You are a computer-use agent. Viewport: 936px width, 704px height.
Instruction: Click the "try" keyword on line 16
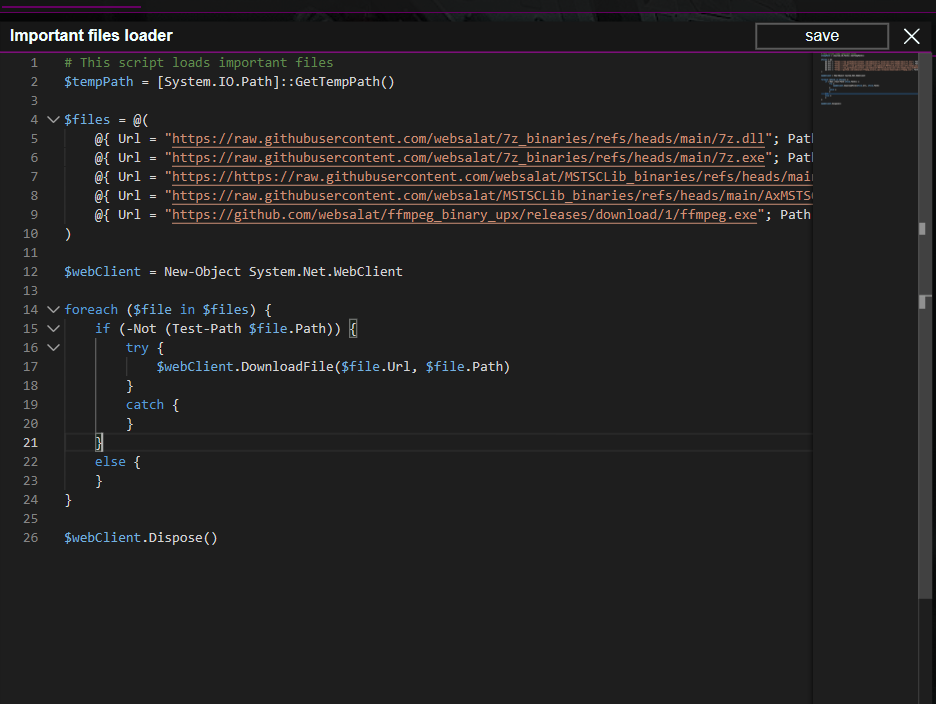[137, 348]
